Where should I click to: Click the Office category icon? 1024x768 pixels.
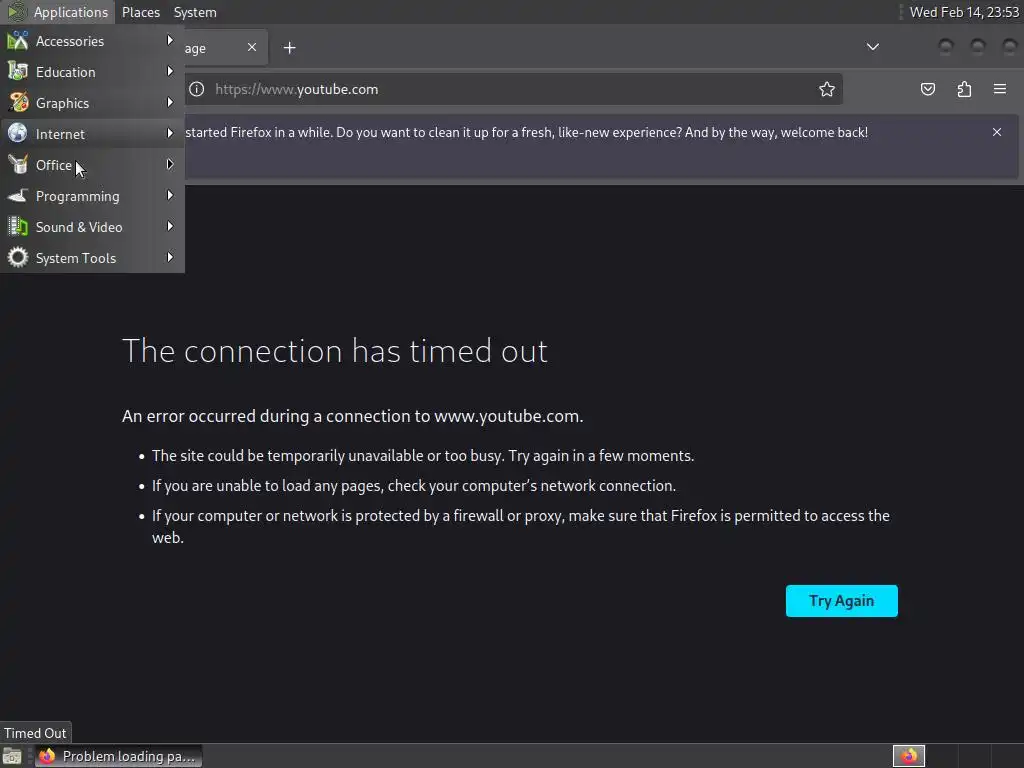pos(18,165)
